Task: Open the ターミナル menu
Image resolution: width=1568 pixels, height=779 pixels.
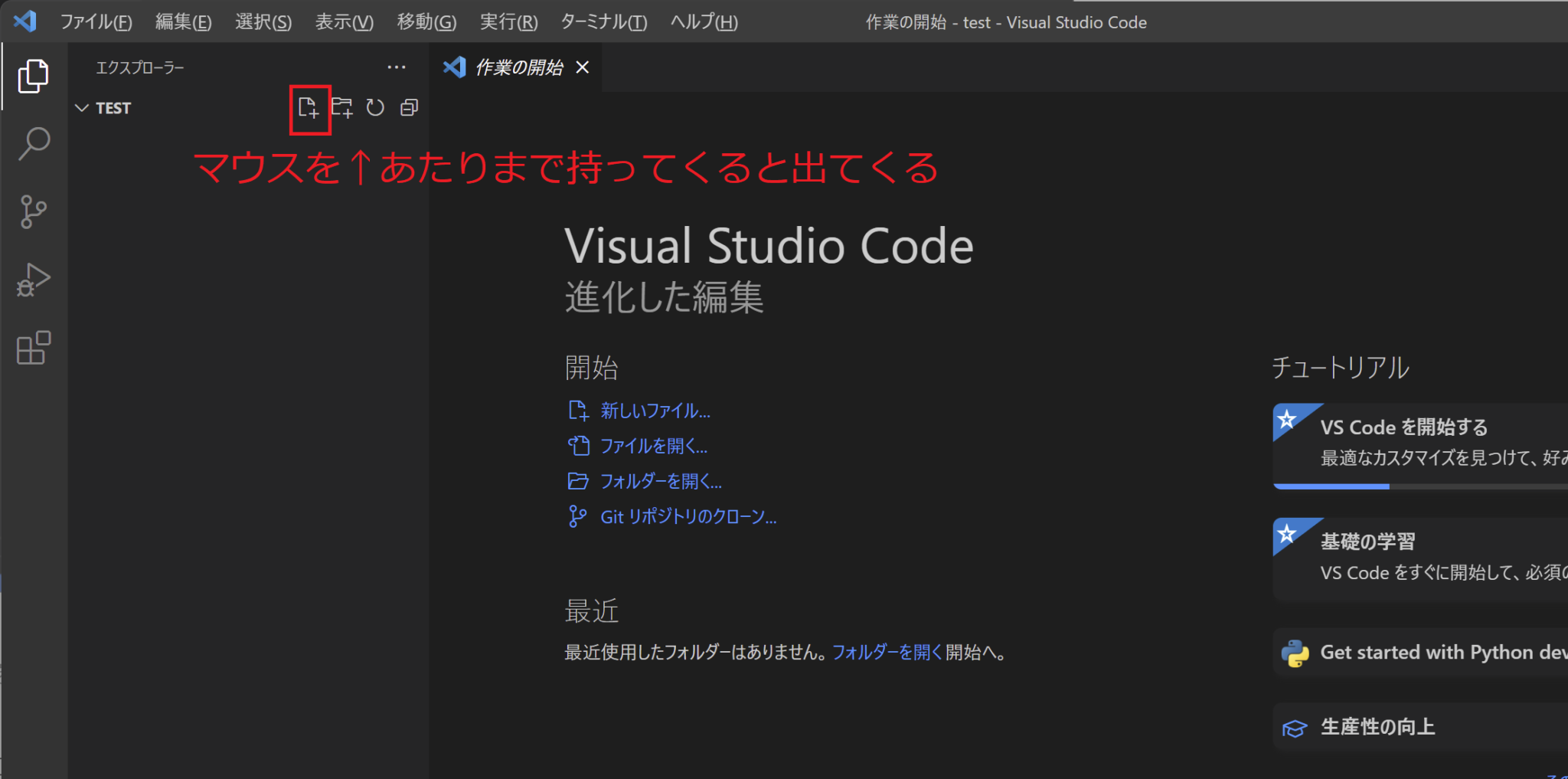Action: [603, 21]
